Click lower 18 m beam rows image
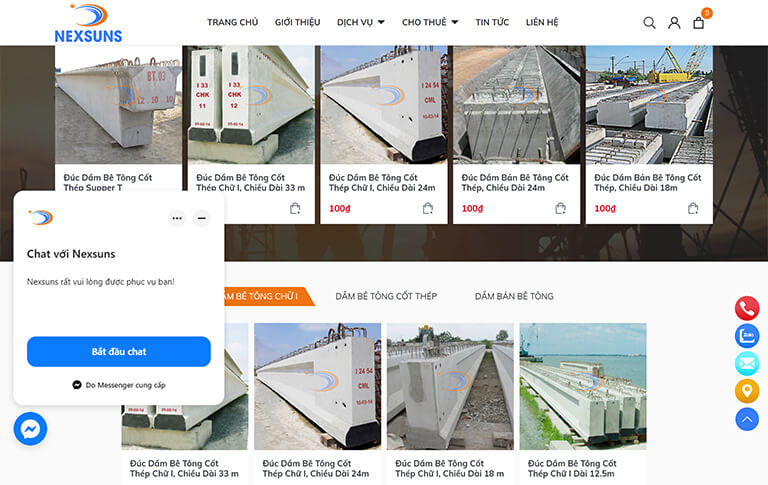The image size is (768, 485). click(450, 386)
